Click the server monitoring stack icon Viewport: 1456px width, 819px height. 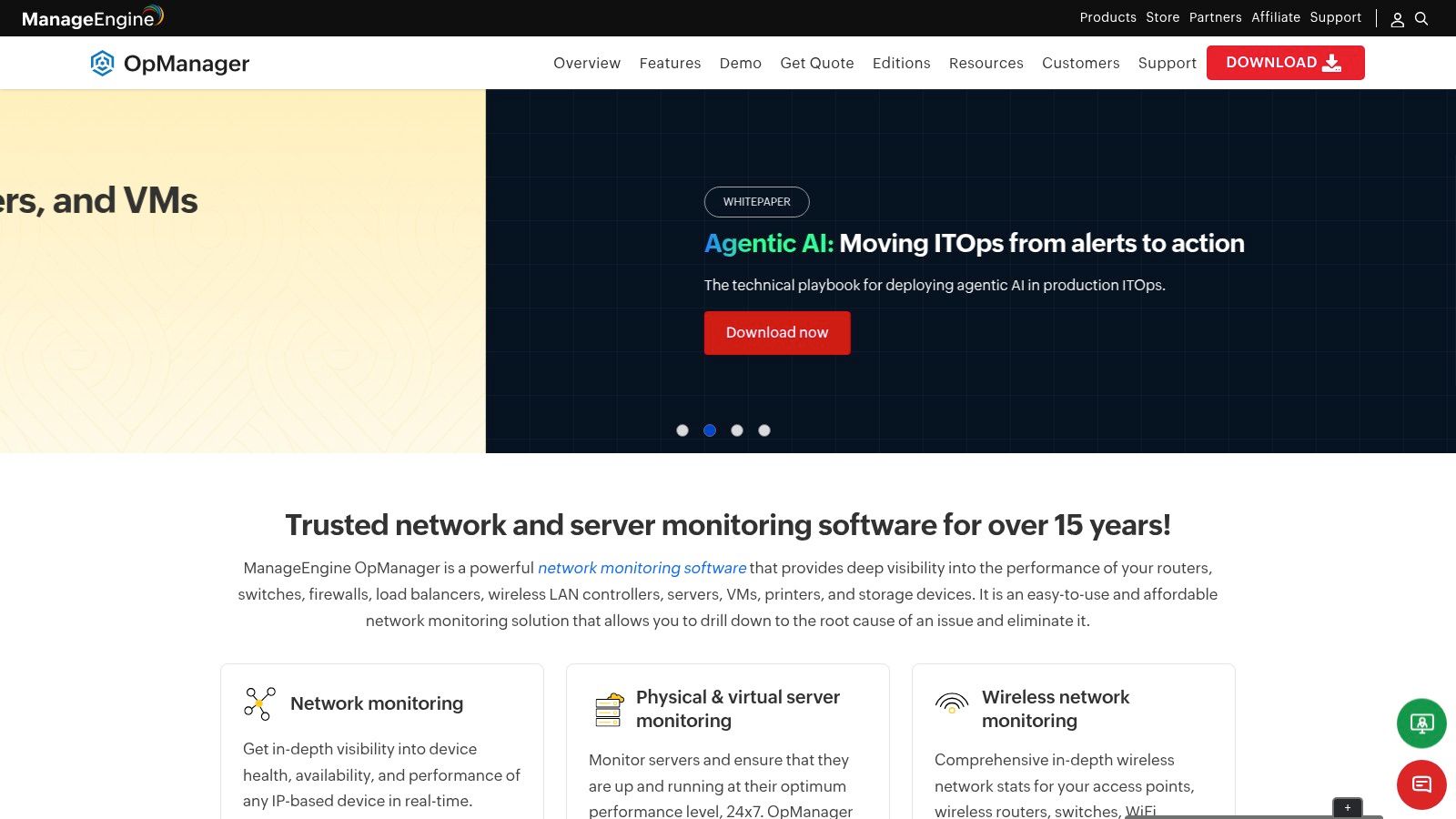(609, 709)
